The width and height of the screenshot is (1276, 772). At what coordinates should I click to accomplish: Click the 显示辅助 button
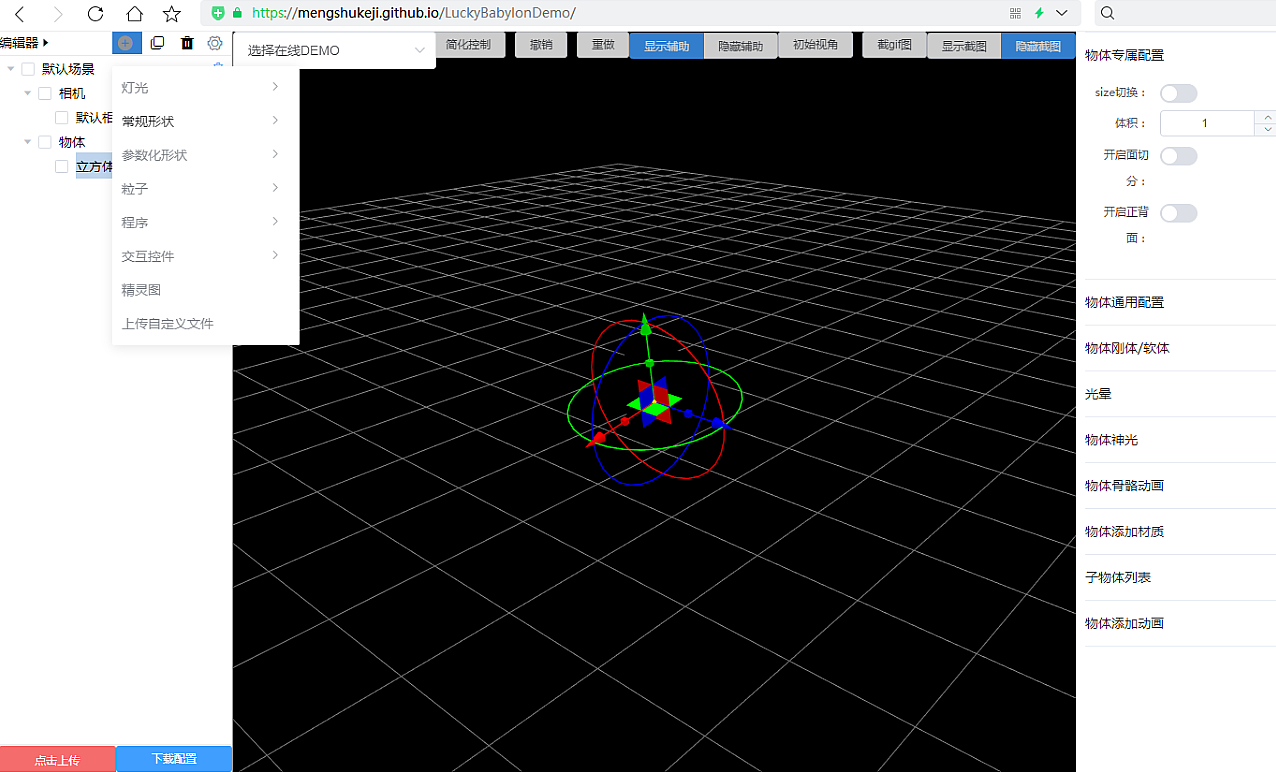[x=666, y=46]
